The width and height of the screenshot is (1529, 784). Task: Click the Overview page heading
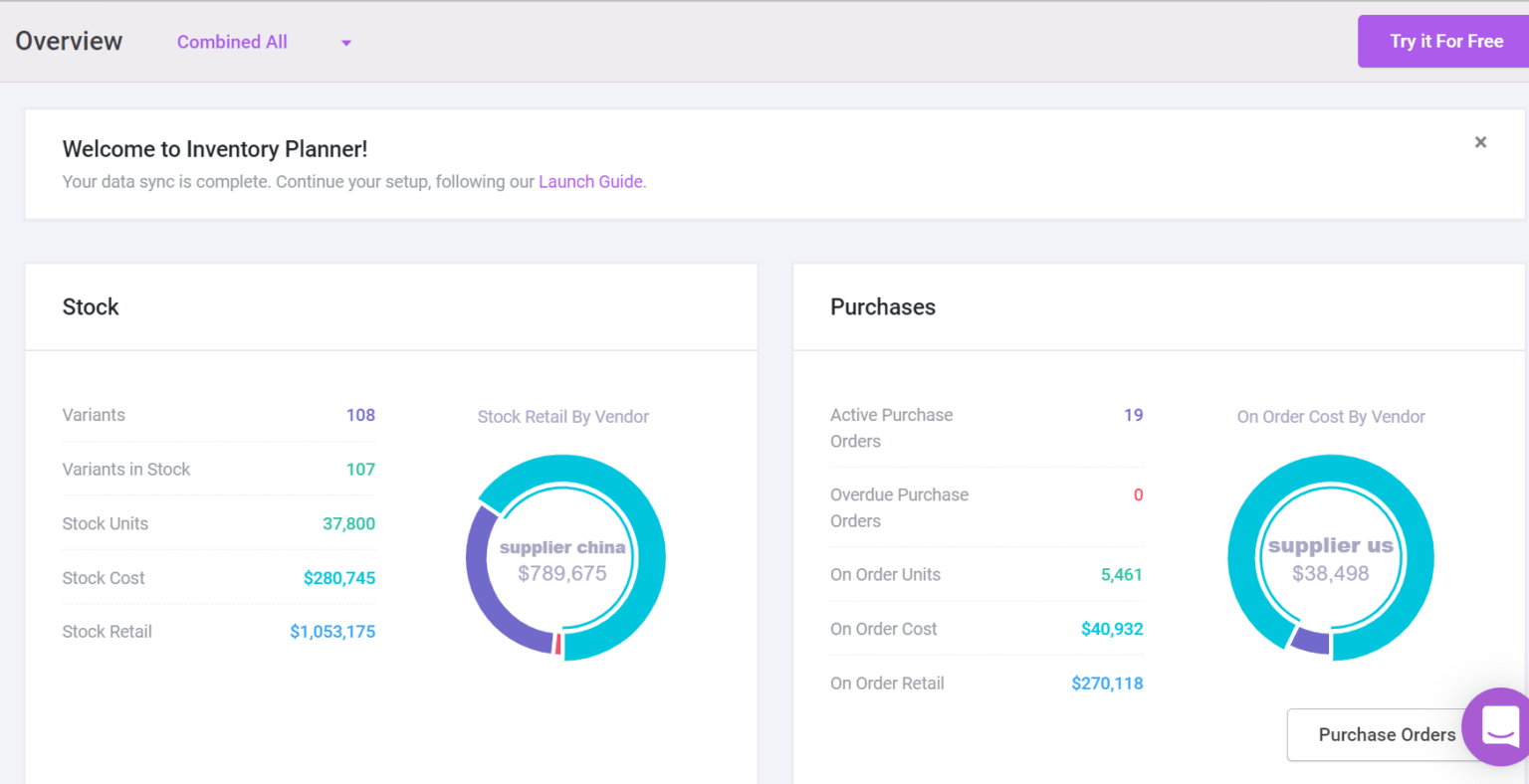tap(68, 41)
